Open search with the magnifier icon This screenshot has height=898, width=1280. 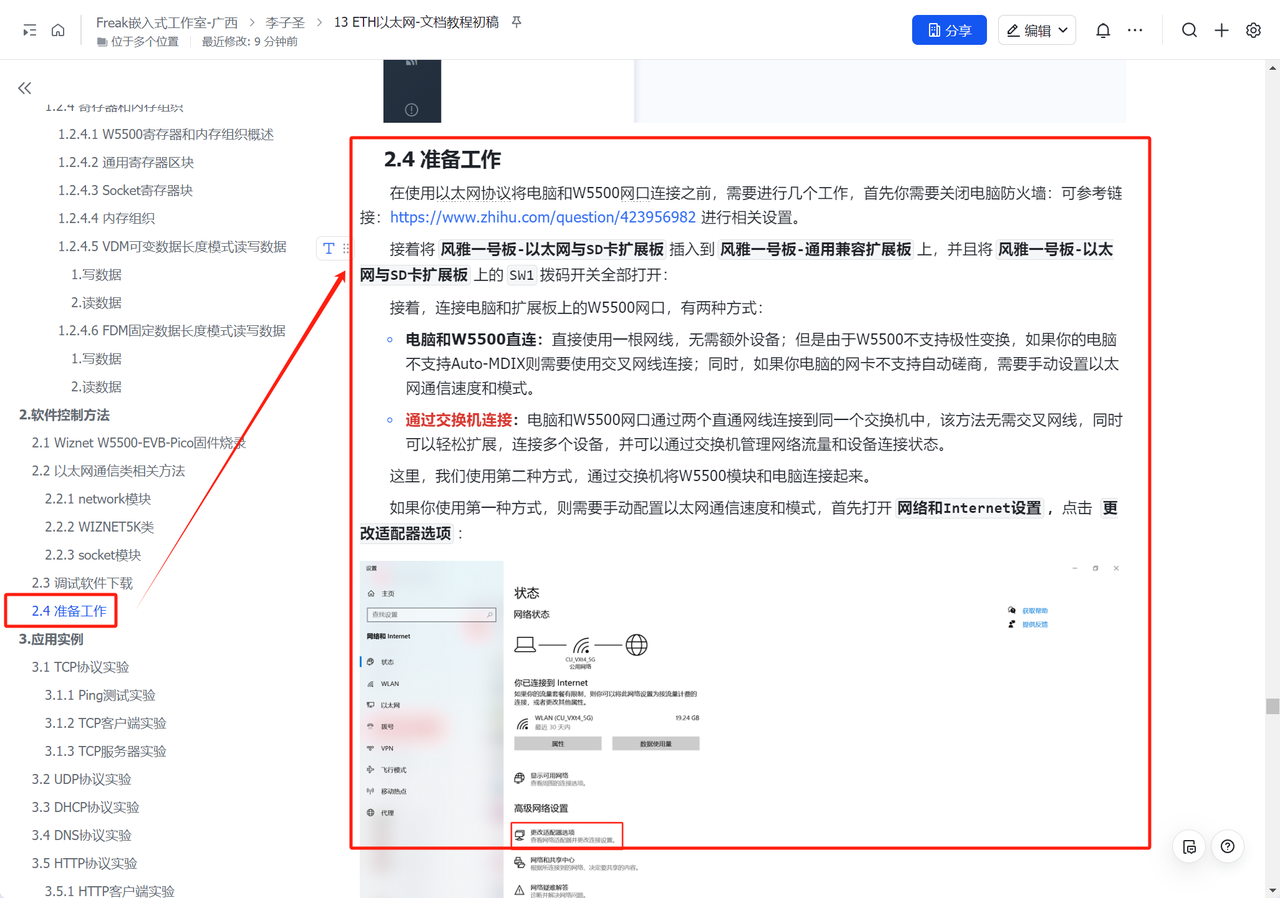1189,31
